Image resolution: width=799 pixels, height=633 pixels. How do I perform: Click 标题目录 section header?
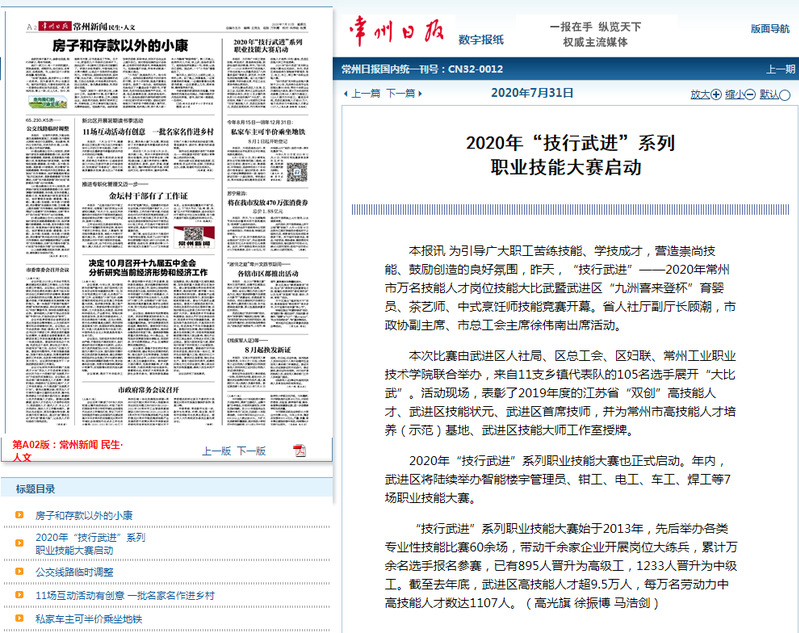click(x=35, y=489)
